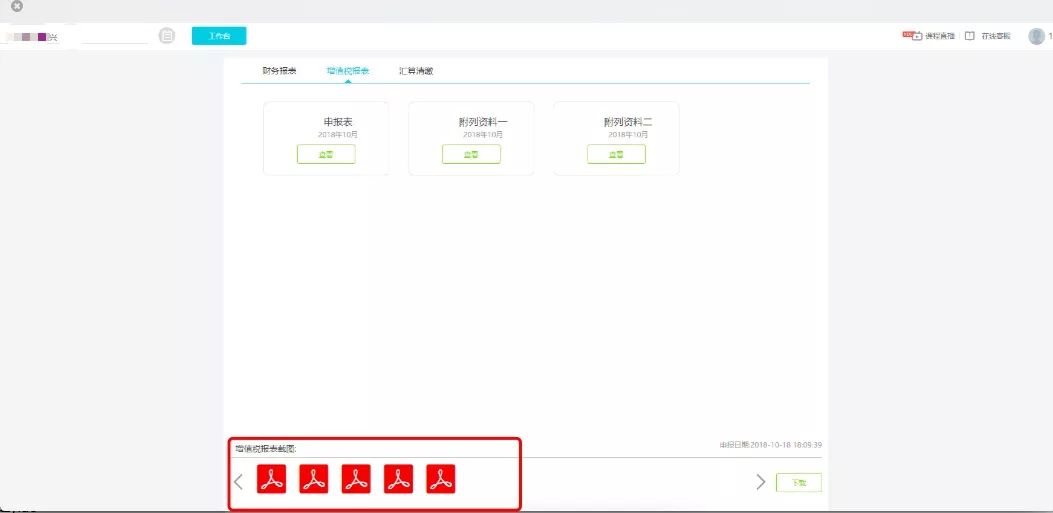This screenshot has height=513, width=1053.
Task: Click the 附列资料二 card title
Action: pos(628,122)
